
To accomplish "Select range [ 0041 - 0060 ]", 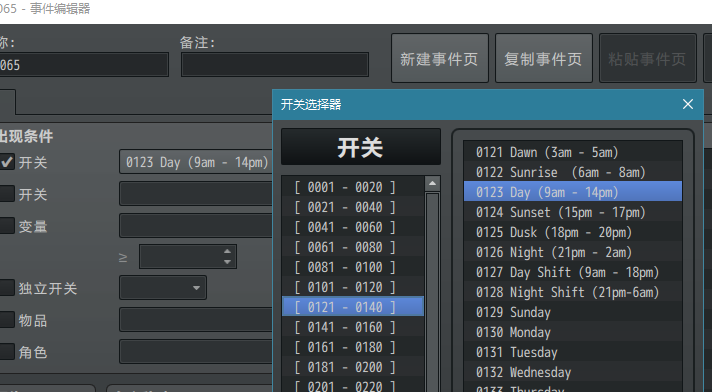I will [x=353, y=227].
